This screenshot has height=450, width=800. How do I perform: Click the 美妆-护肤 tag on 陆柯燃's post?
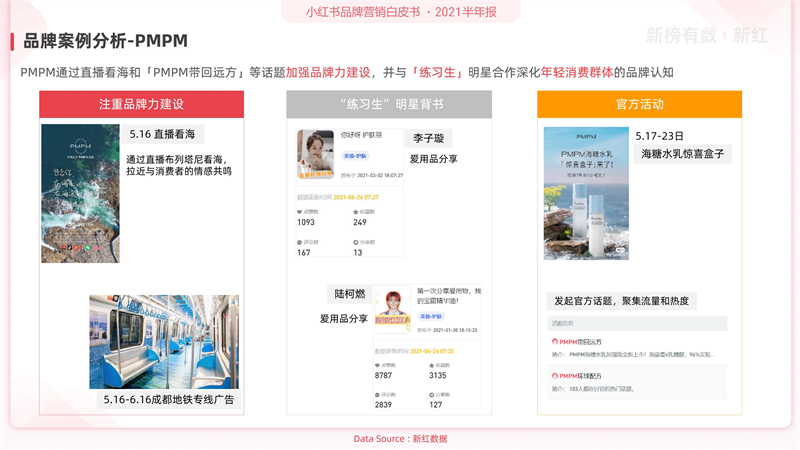tap(431, 316)
